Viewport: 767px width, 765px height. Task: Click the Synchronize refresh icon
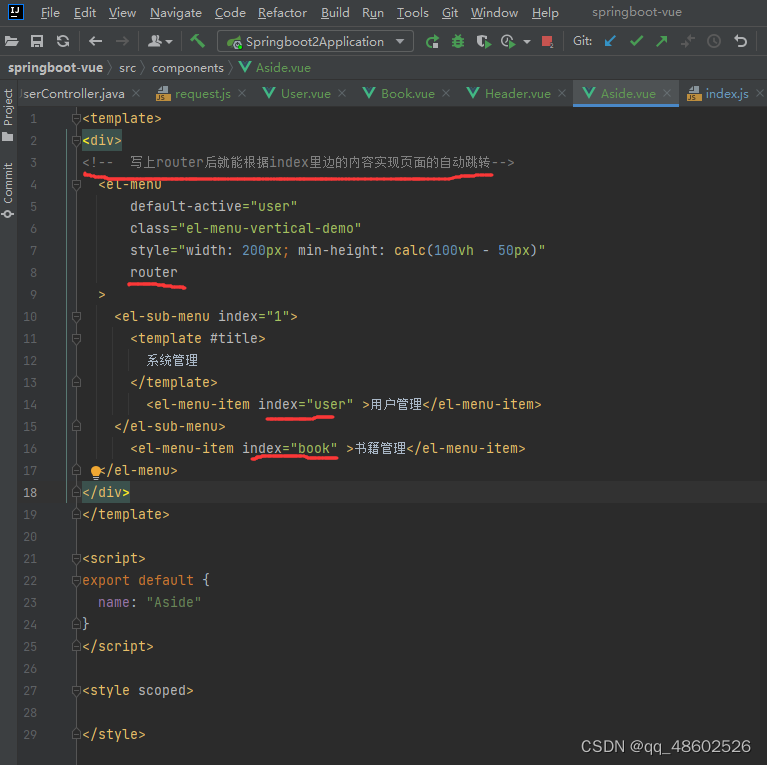[63, 42]
